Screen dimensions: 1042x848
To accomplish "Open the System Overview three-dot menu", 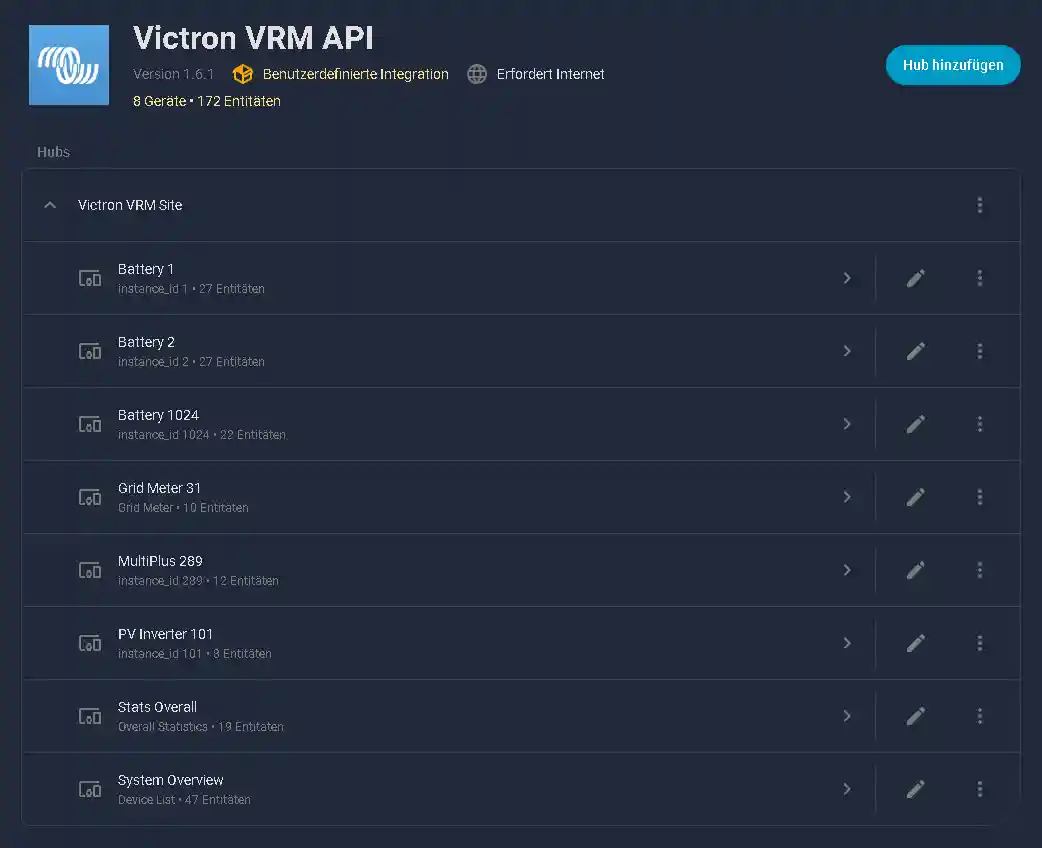I will [980, 790].
